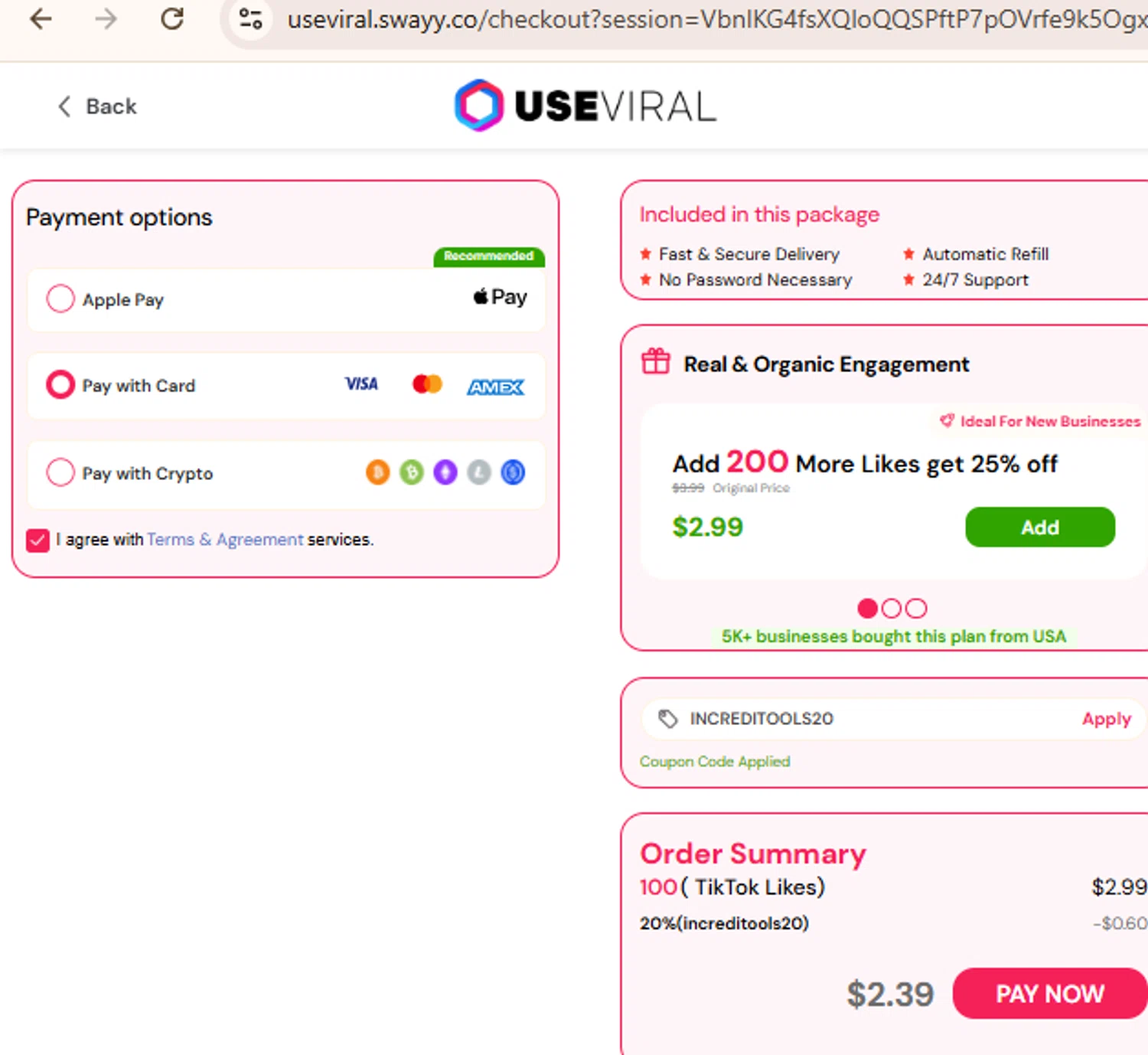Click 5K+ businesses bought this plan text
This screenshot has height=1055, width=1148.
(x=894, y=636)
